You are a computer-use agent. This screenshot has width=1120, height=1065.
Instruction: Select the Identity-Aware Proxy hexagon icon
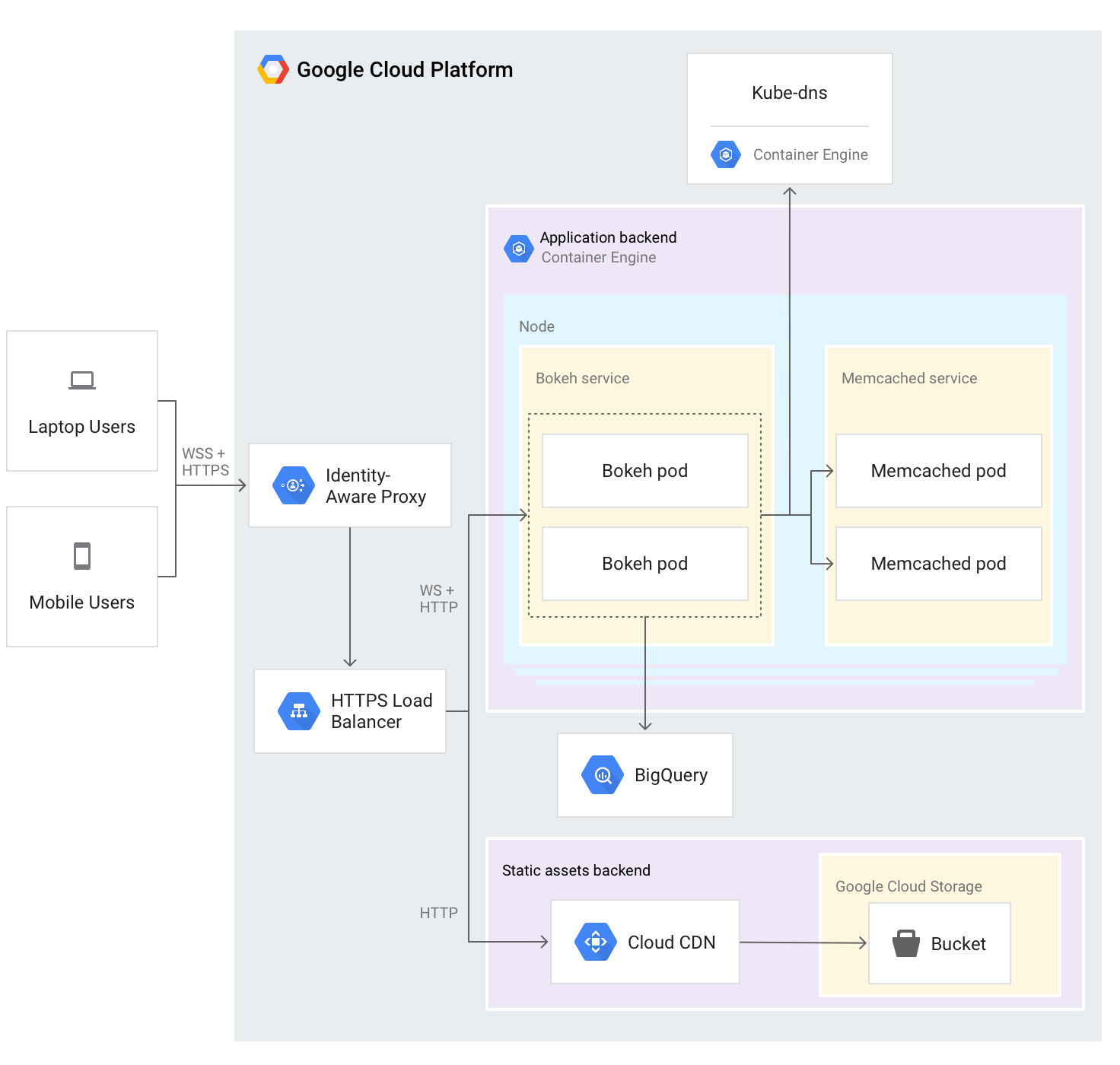[294, 485]
